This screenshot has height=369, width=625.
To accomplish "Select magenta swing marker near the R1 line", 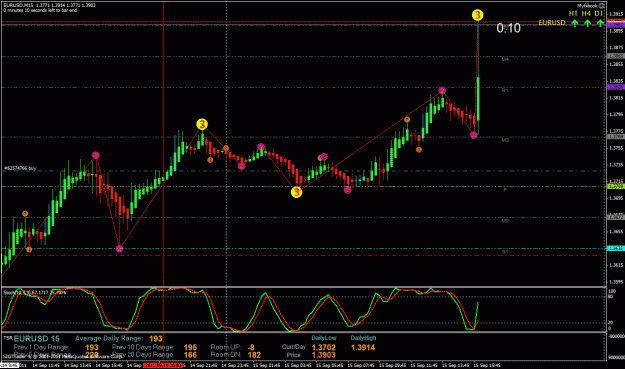I will point(442,91).
